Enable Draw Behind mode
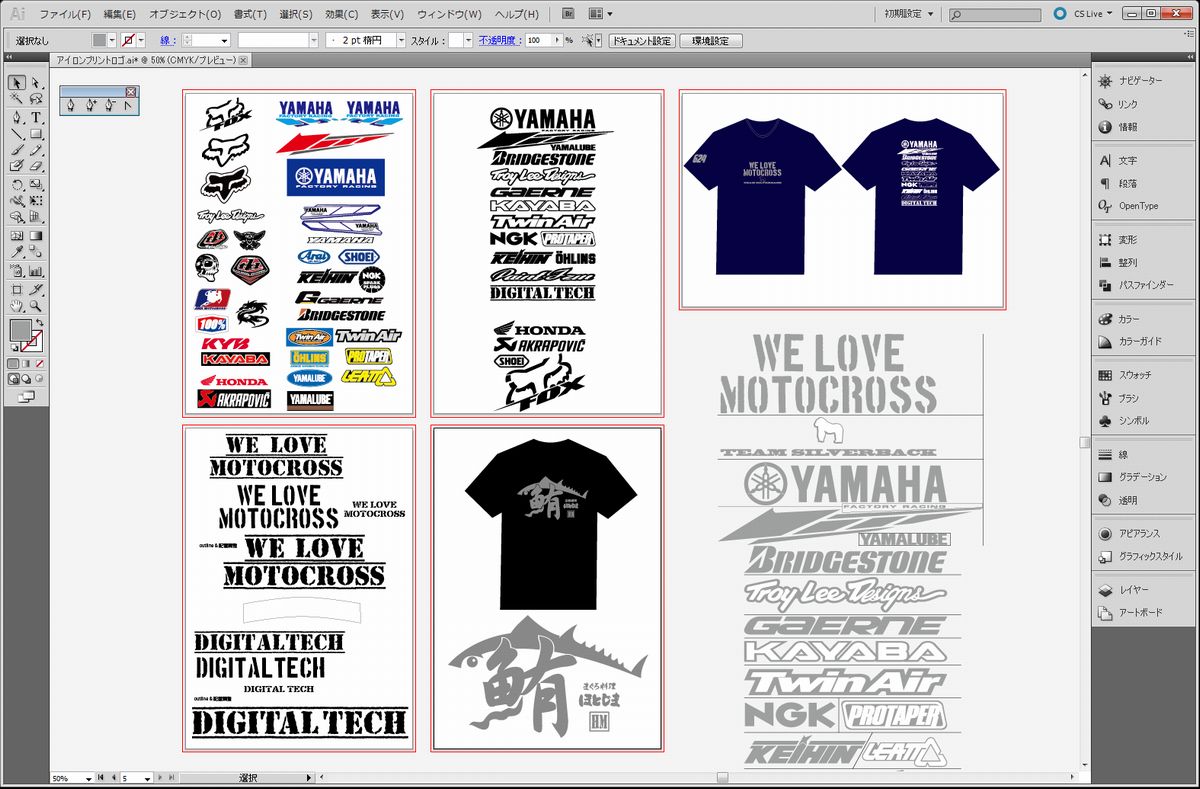The height and width of the screenshot is (789, 1200). tap(26, 379)
